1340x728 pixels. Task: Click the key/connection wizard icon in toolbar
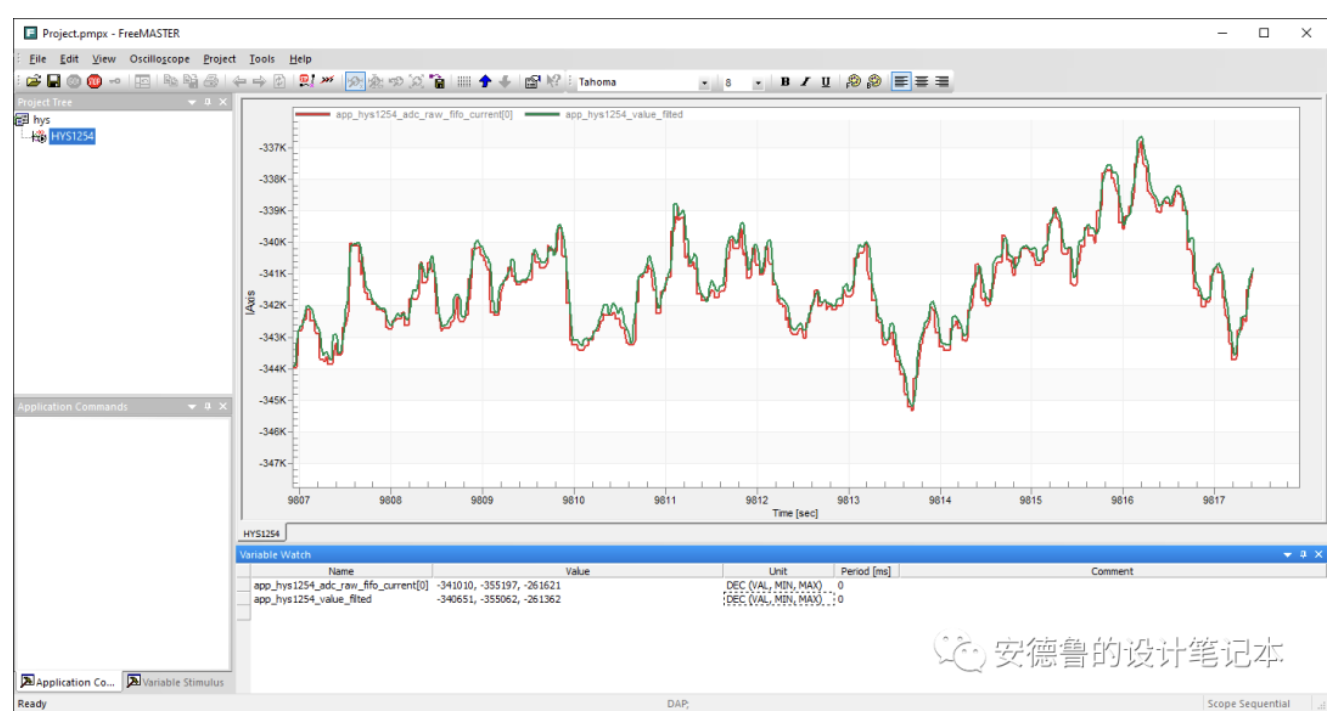coord(115,82)
